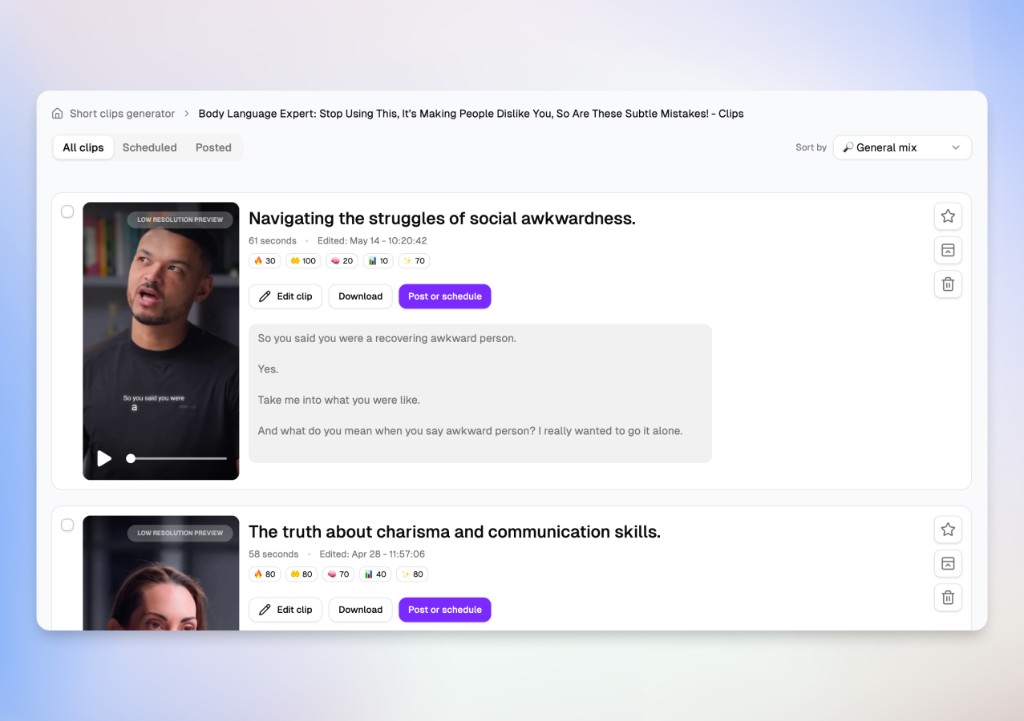The height and width of the screenshot is (721, 1024).
Task: Click the score 100 badge on first clip
Action: point(303,261)
